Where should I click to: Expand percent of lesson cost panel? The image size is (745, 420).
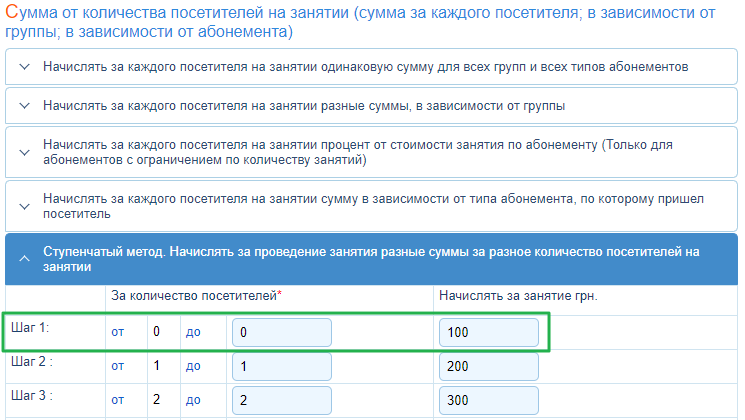pyautogui.click(x=370, y=152)
